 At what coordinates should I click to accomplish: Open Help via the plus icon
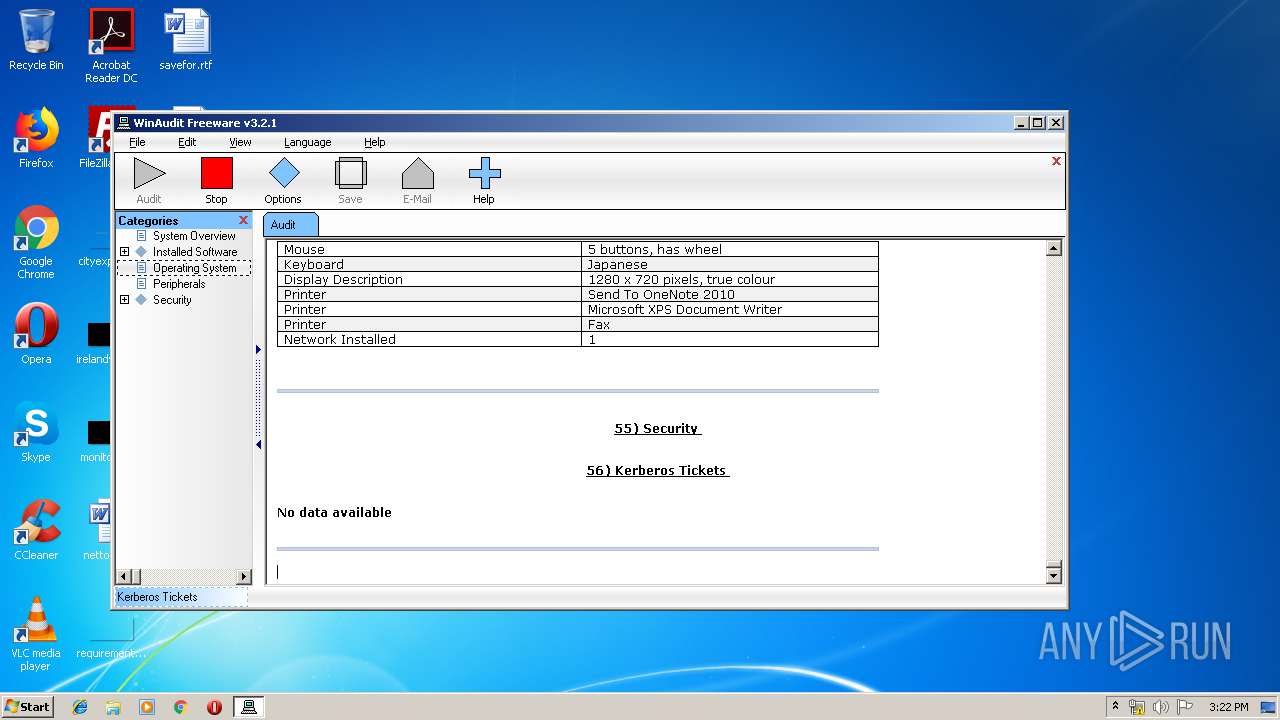coord(484,180)
